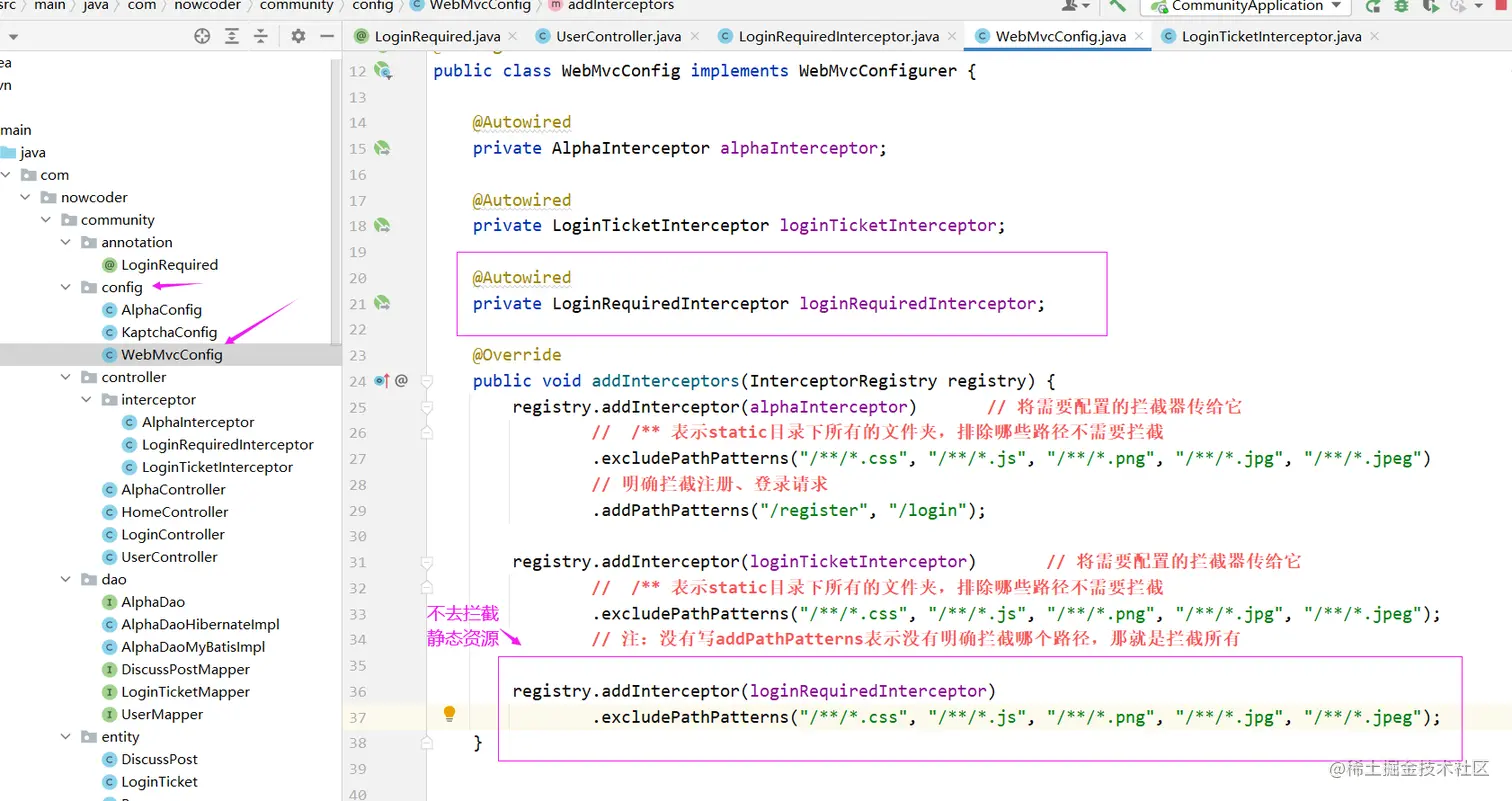
Task: Open UserMapper in project tree
Action: tap(162, 714)
